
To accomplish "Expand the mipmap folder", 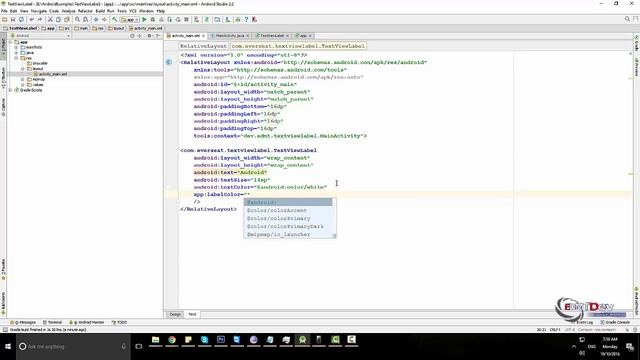I will click(x=23, y=79).
